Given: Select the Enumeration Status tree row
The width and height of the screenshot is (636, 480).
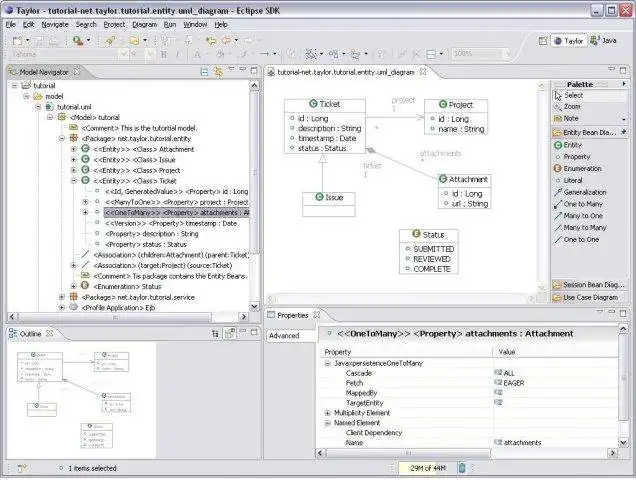Looking at the screenshot, I should pos(127,286).
